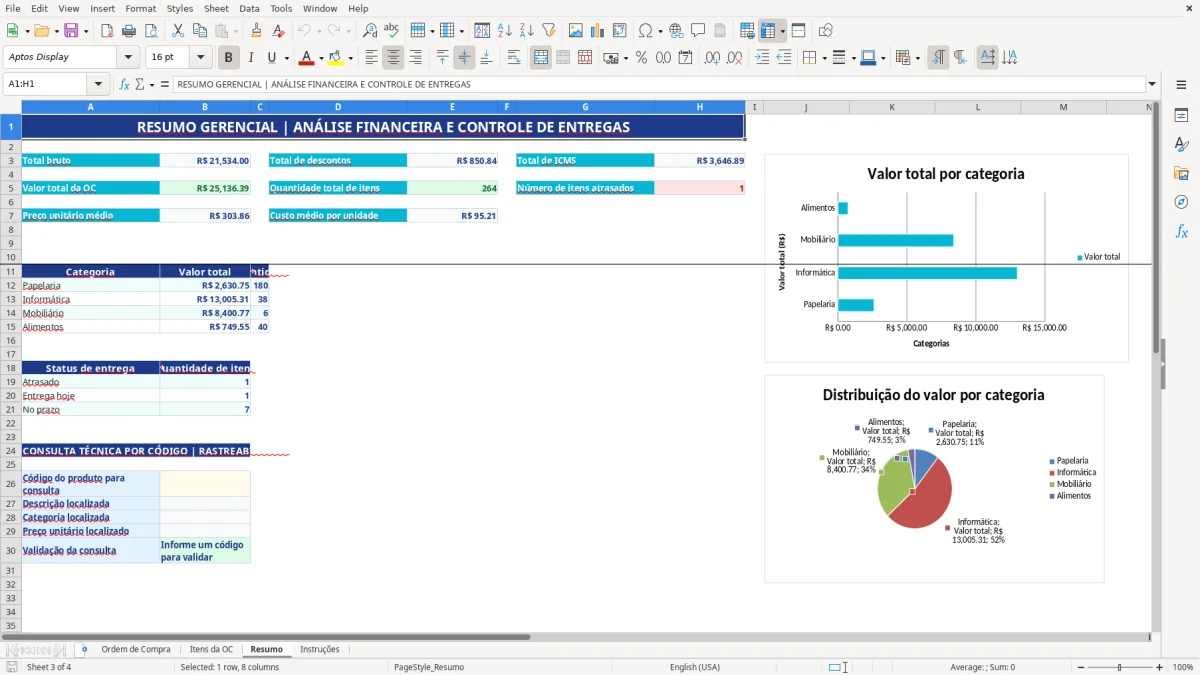1200x675 pixels.
Task: Click the Export as PDF icon
Action: 108,31
